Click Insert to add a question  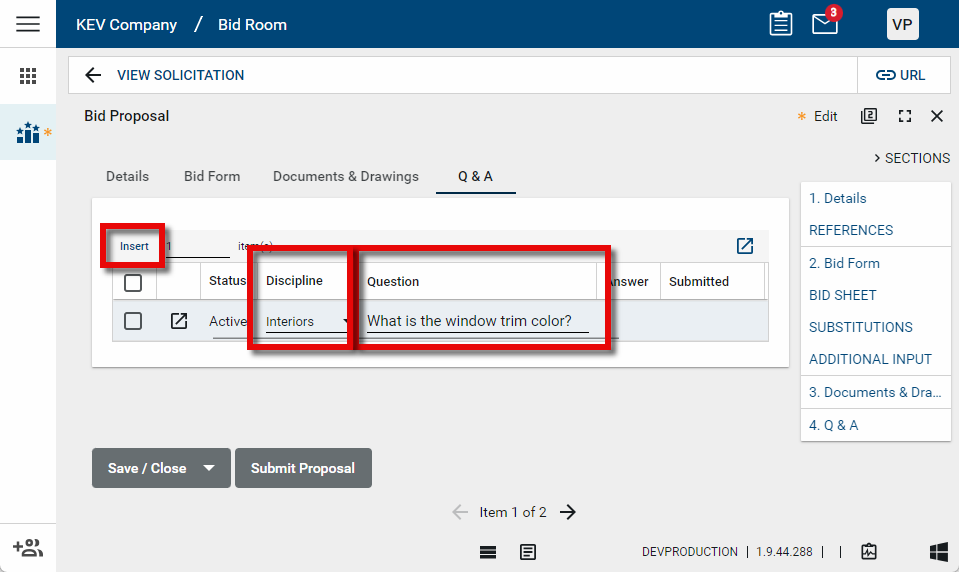click(134, 246)
